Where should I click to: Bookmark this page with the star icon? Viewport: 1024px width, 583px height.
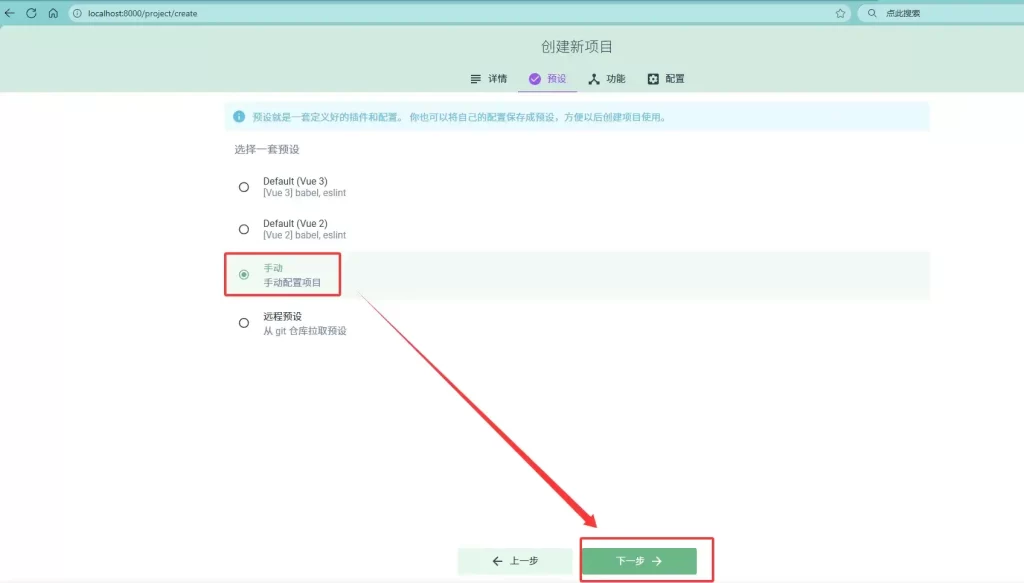840,13
